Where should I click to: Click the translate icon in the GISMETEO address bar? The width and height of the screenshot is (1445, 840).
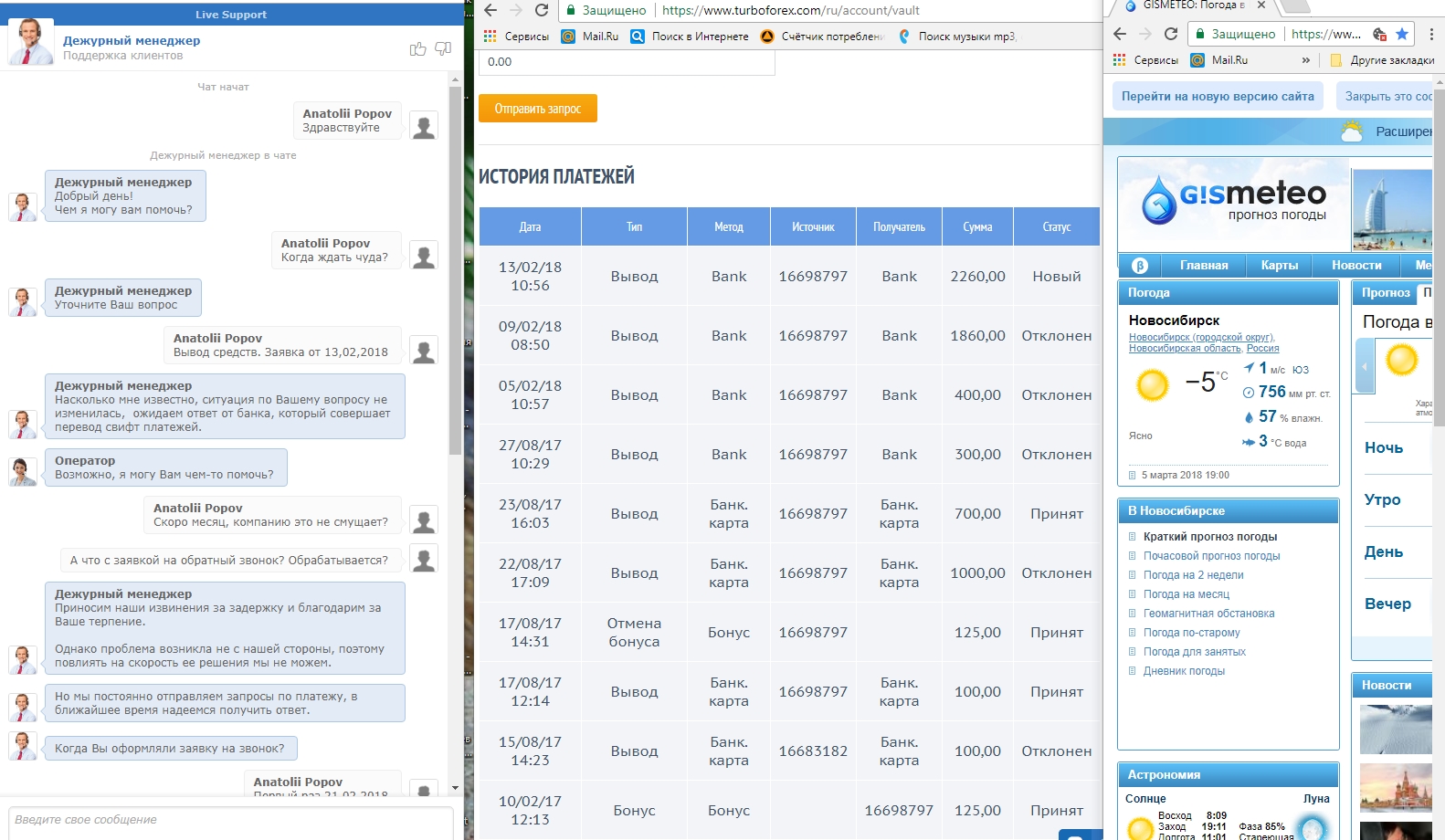pyautogui.click(x=1379, y=34)
